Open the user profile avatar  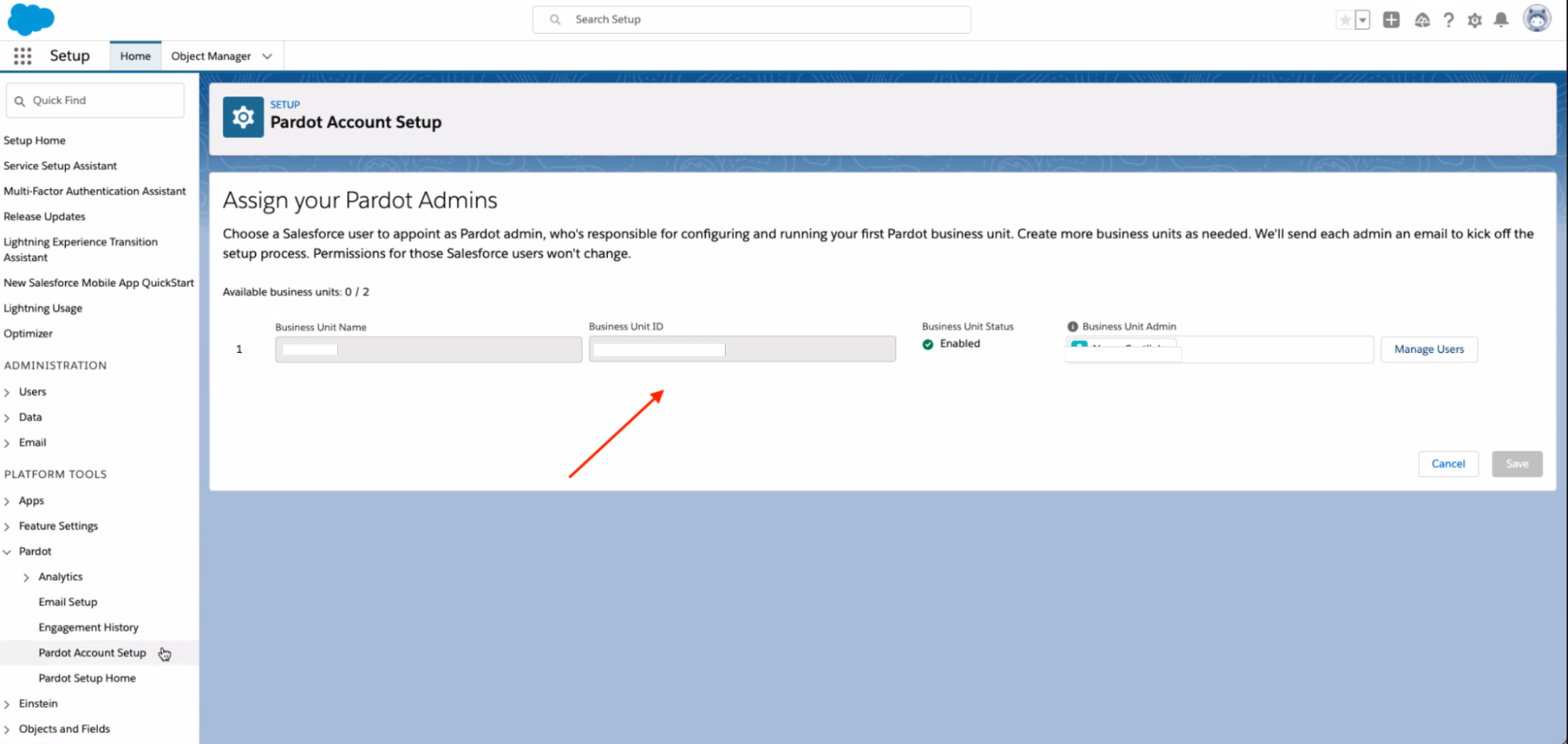point(1537,19)
